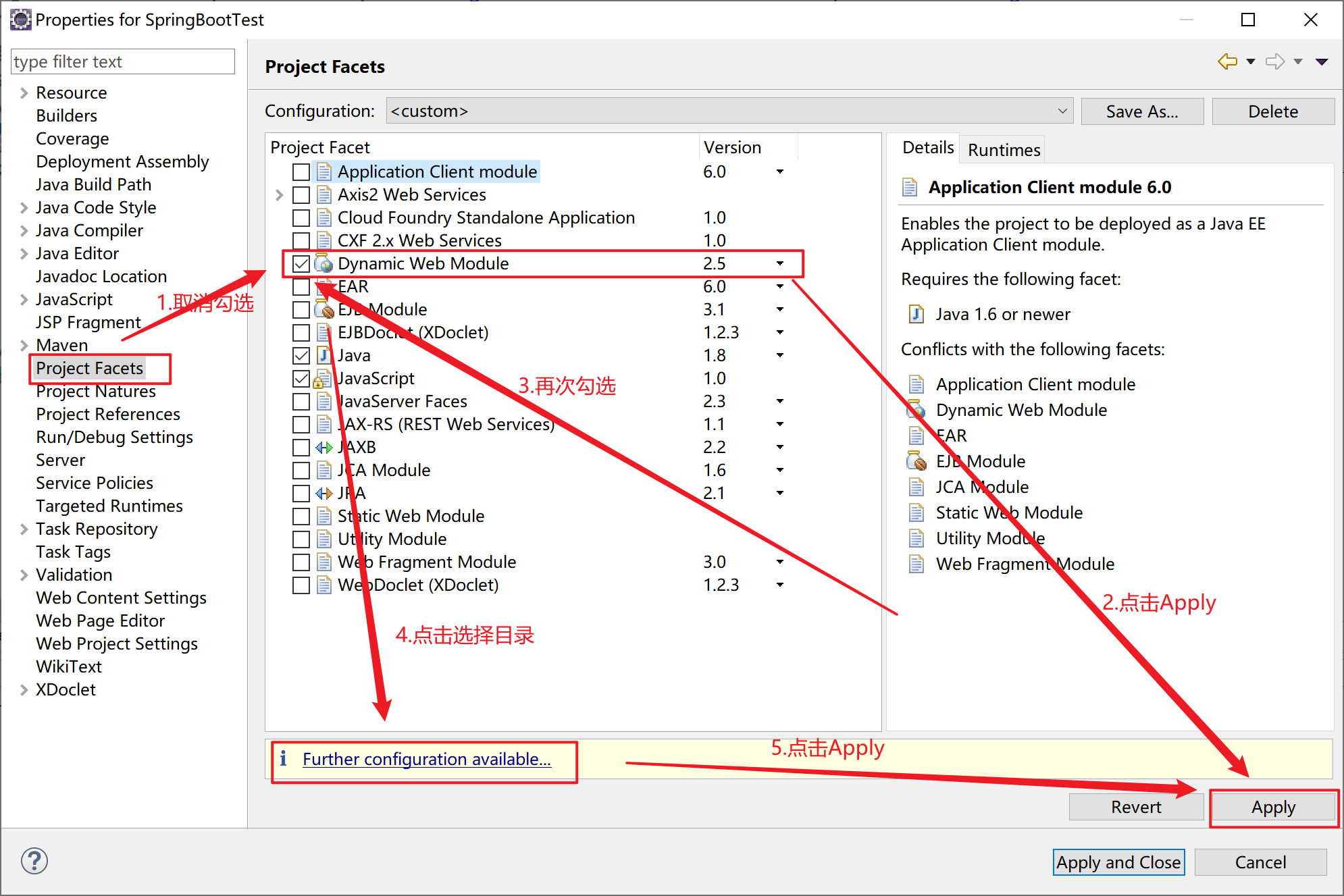Image resolution: width=1344 pixels, height=896 pixels.
Task: Expand the Java version dropdown
Action: point(781,357)
